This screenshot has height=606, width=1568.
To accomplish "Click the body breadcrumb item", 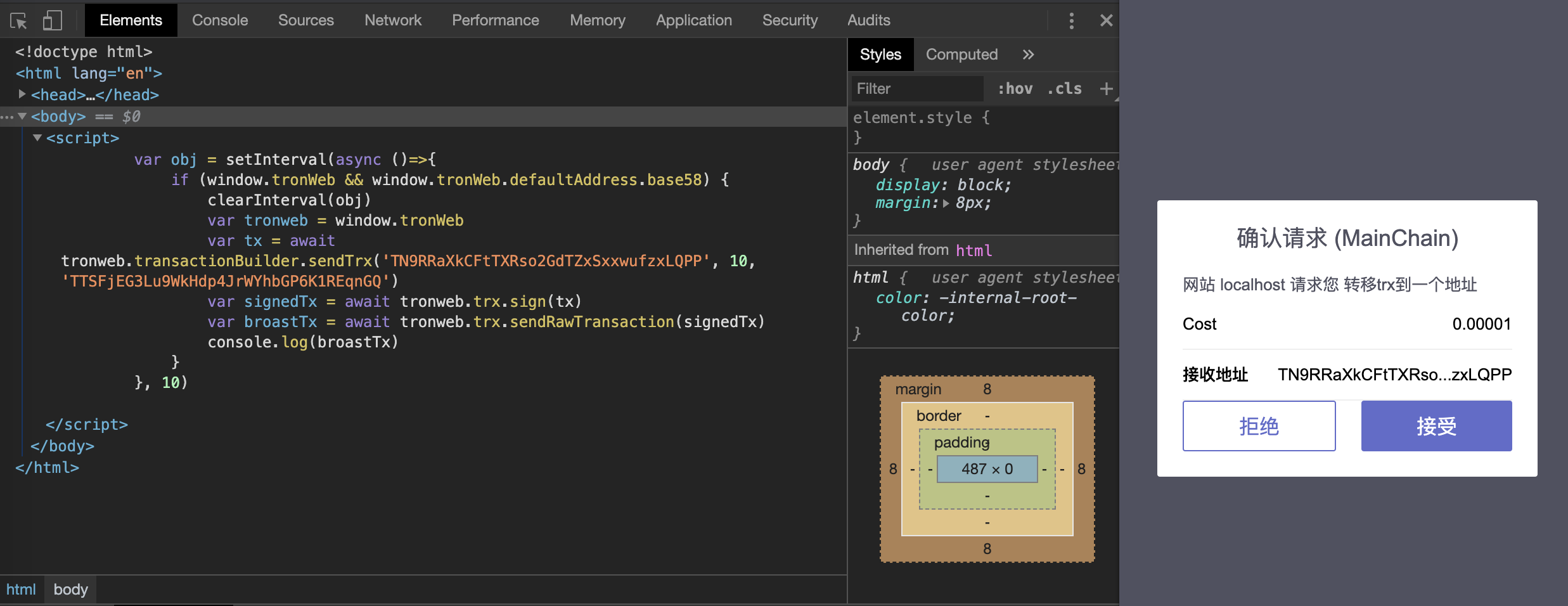I will pyautogui.click(x=70, y=590).
